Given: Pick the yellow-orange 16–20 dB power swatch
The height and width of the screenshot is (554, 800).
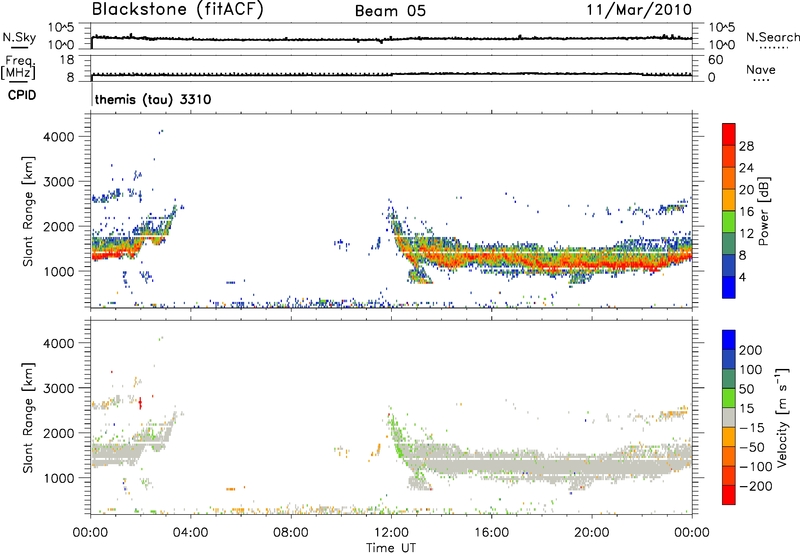Looking at the screenshot, I should tap(729, 200).
